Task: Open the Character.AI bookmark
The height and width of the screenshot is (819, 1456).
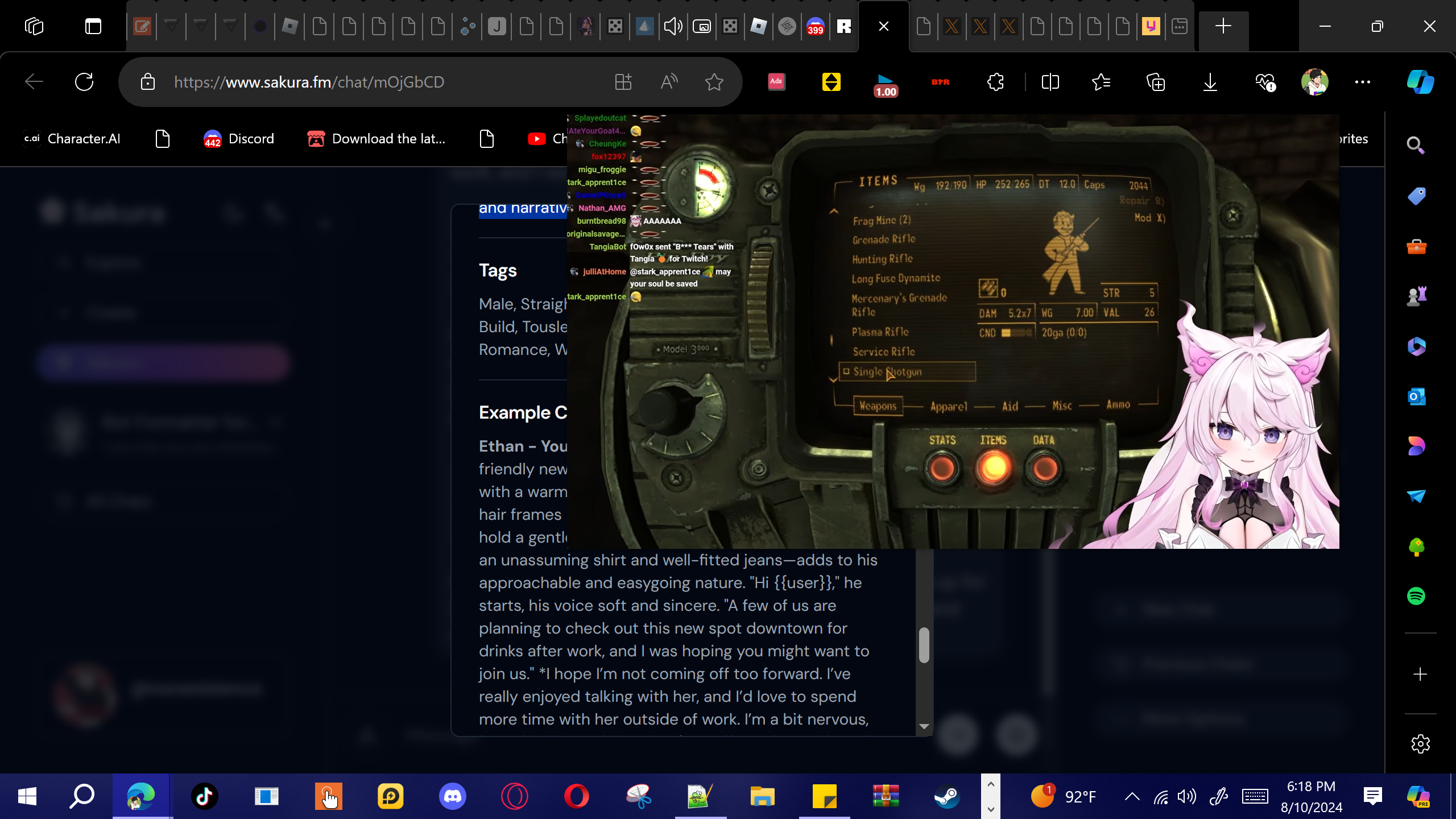Action: 72,139
